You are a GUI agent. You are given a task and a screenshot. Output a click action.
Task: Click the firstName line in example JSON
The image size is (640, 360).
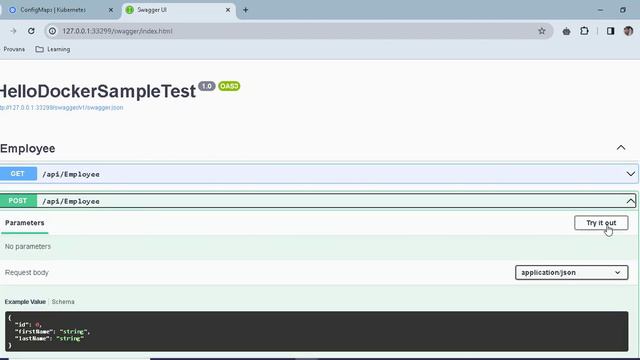tap(52, 331)
